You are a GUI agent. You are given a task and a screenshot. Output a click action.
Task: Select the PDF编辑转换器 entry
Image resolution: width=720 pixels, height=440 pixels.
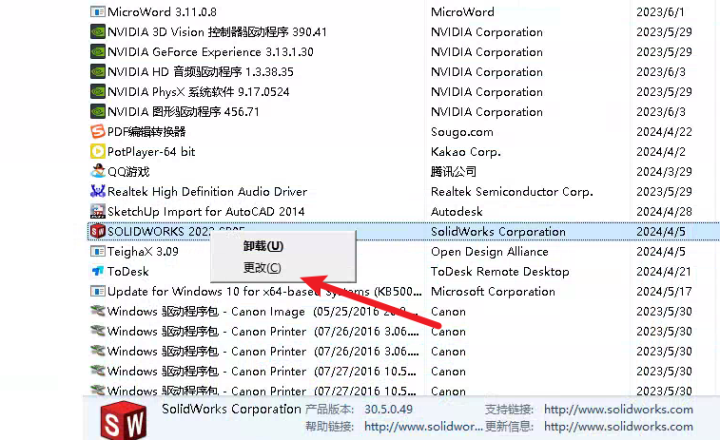pos(146,132)
